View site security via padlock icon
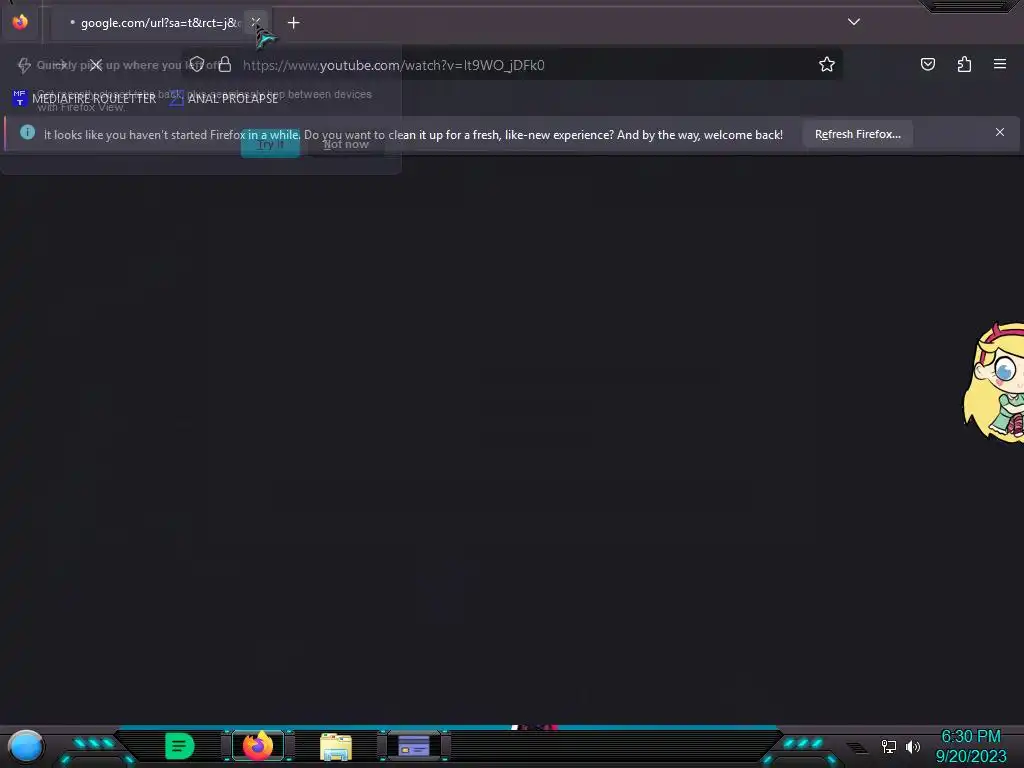 tap(225, 64)
